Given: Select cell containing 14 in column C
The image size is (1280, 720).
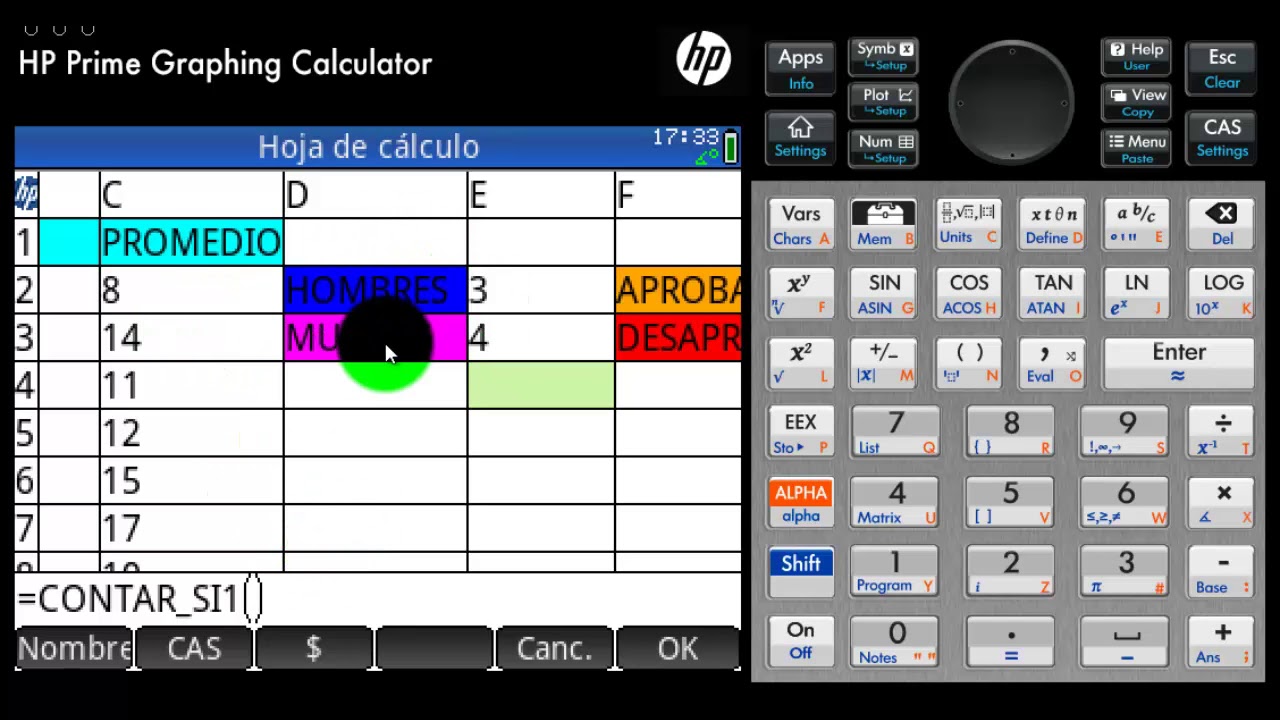Looking at the screenshot, I should pyautogui.click(x=191, y=338).
